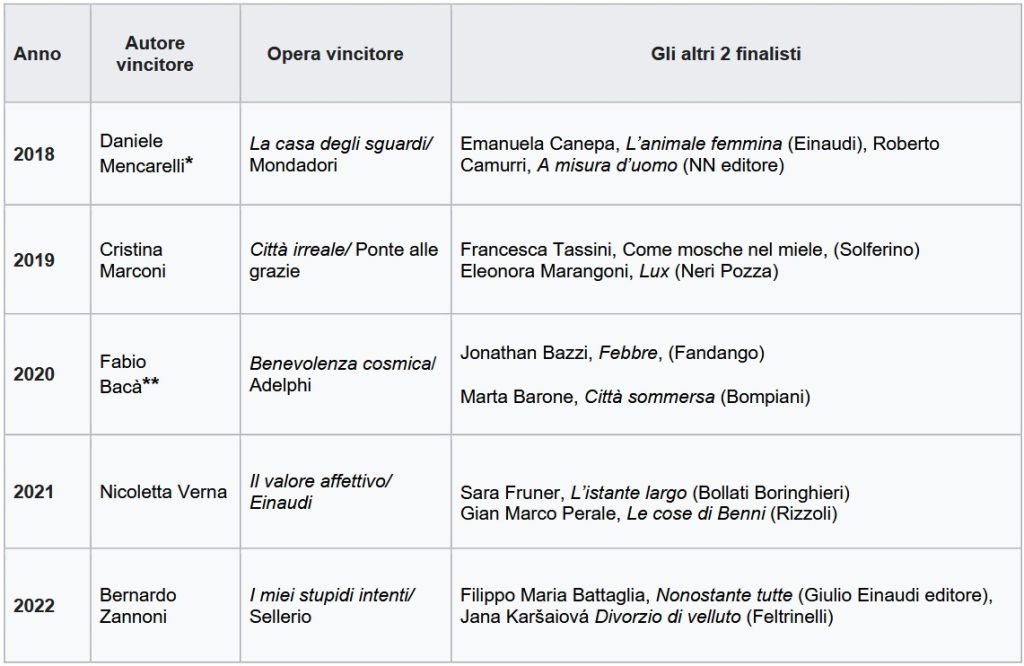
Task: Click the author Cristina Marconi
Action: (x=132, y=260)
